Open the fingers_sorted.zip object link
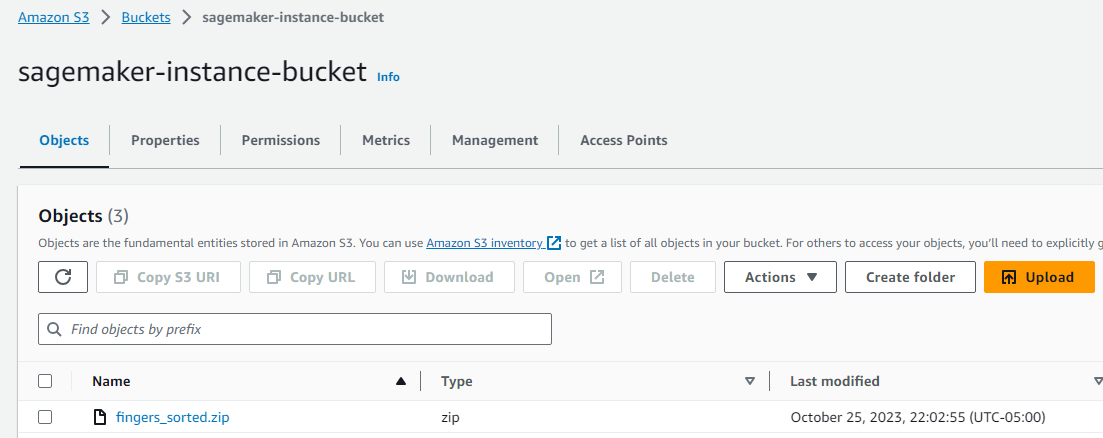 click(x=172, y=418)
